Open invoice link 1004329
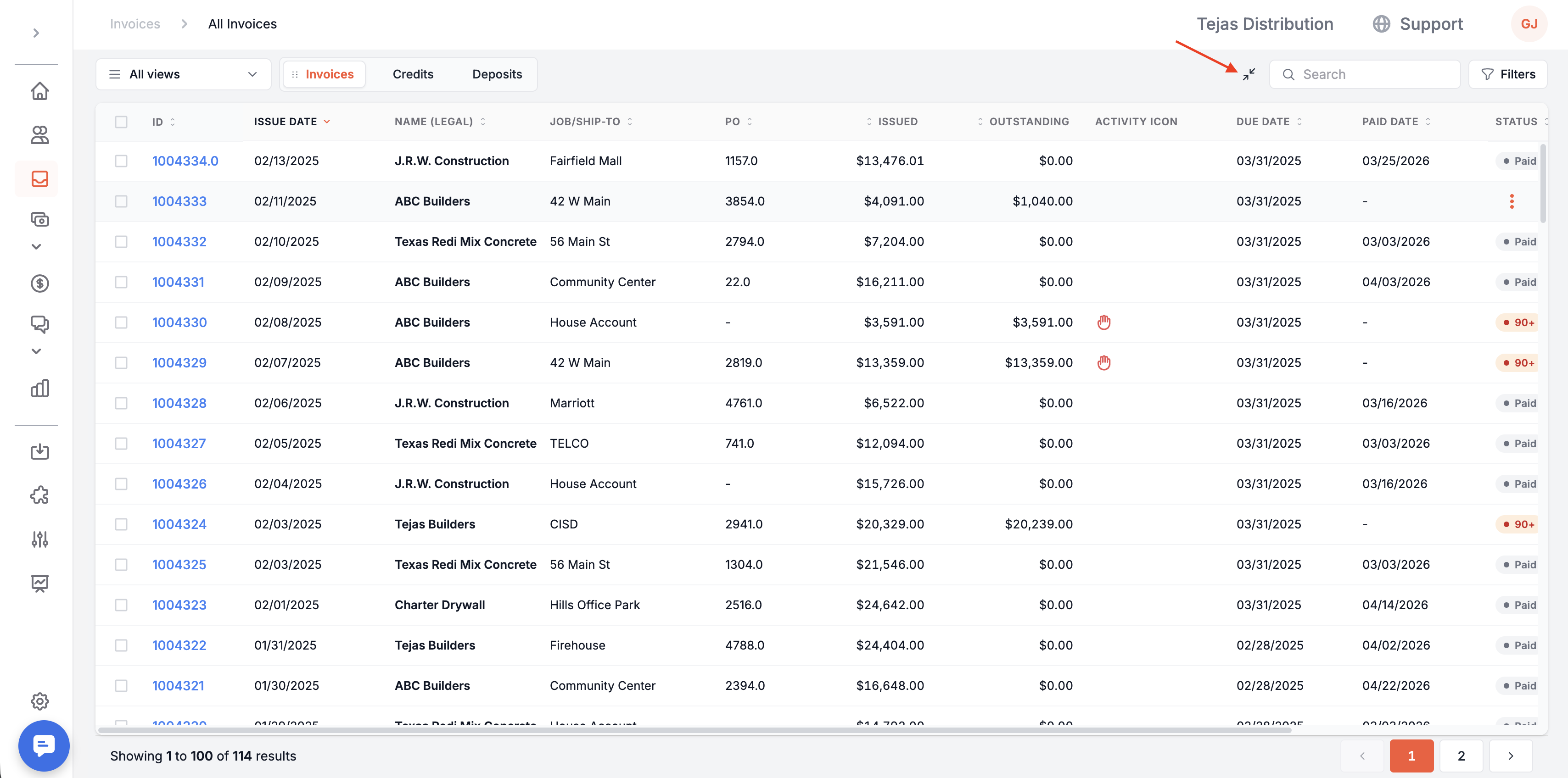This screenshot has height=778, width=1568. (x=179, y=363)
